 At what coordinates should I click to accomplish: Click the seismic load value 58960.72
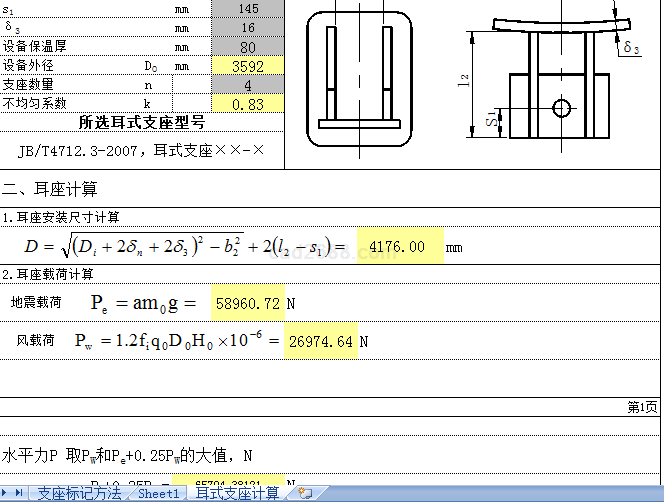[x=247, y=301]
